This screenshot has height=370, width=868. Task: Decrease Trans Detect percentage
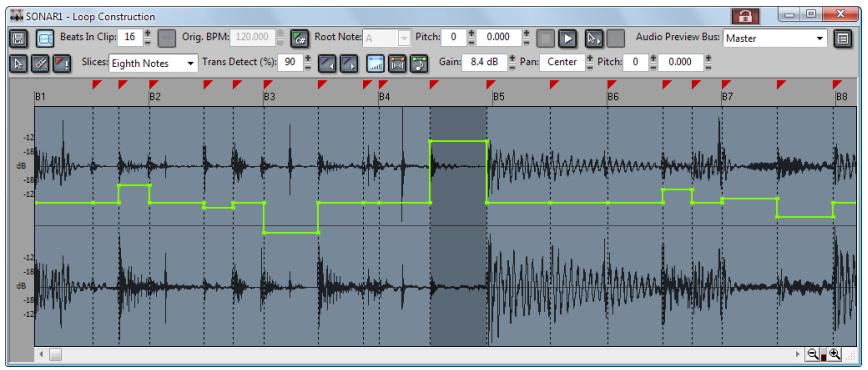click(x=308, y=67)
